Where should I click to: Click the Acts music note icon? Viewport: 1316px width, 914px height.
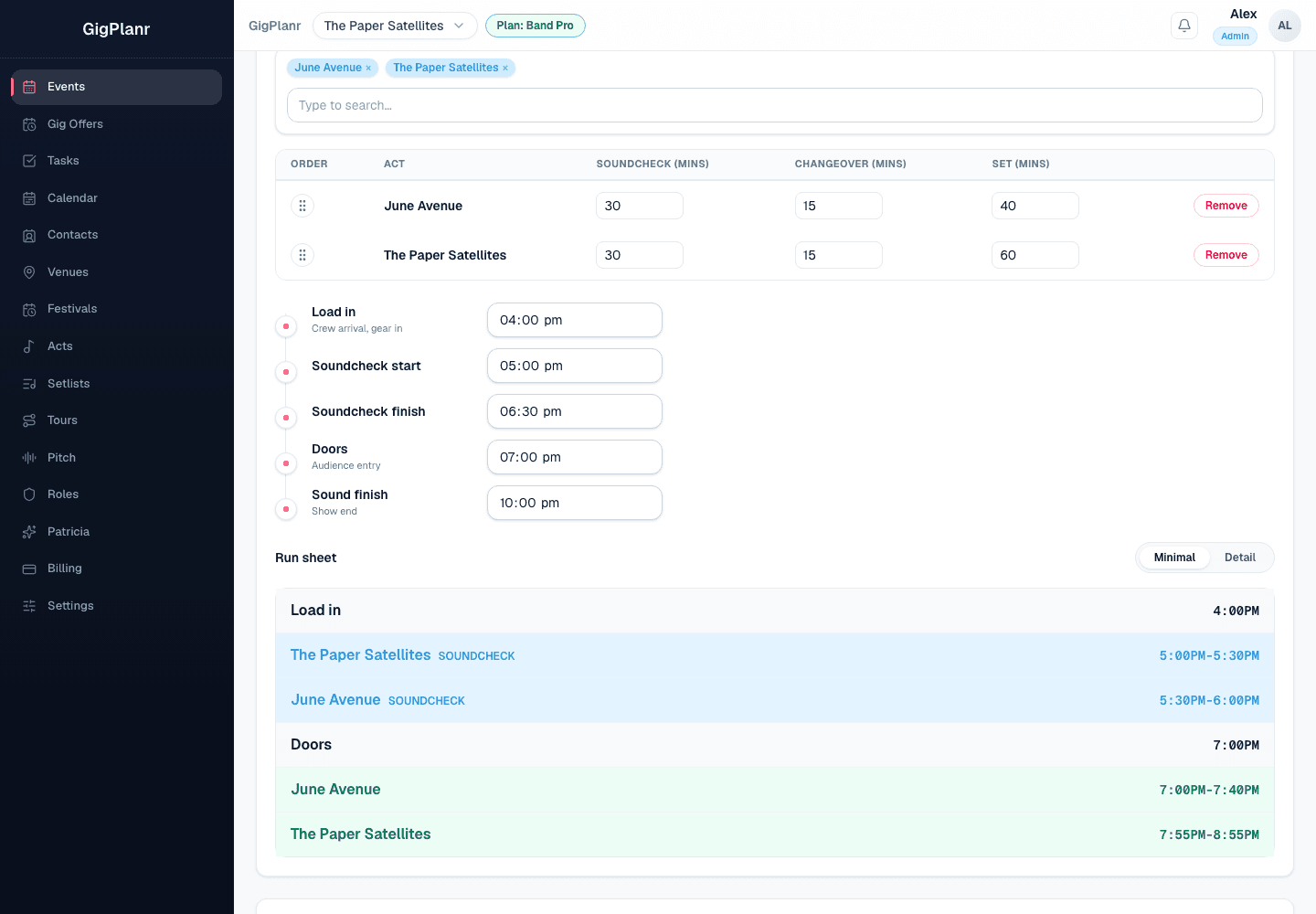pos(29,346)
